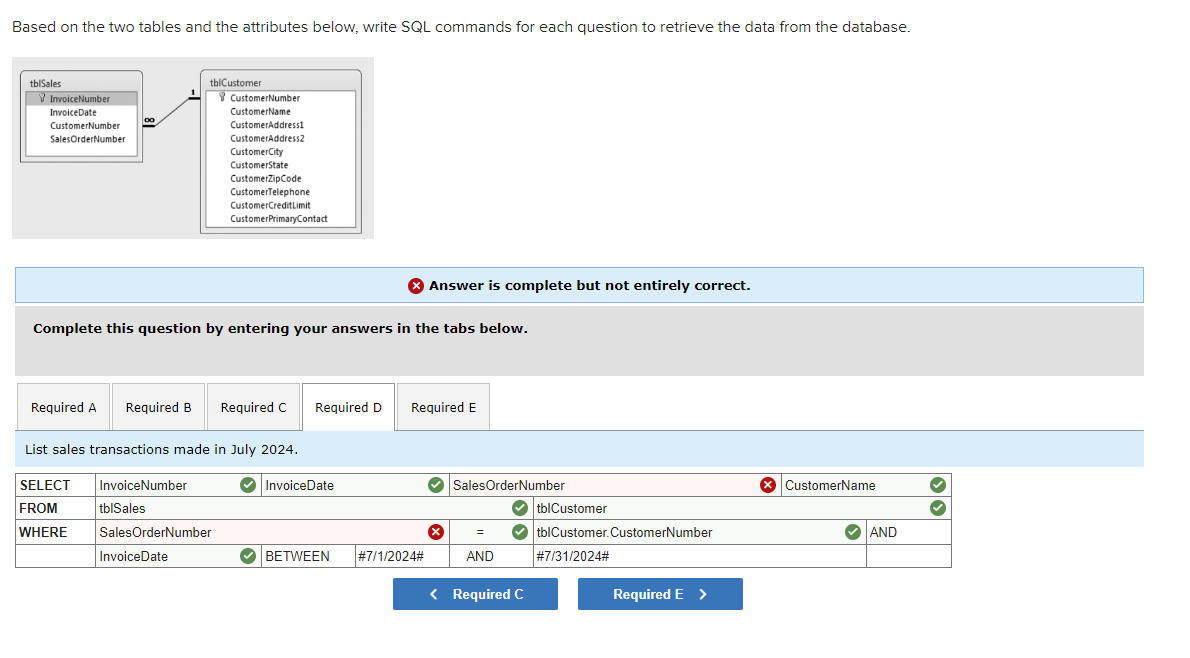Select the Required D tab
1190x658 pixels.
348,408
